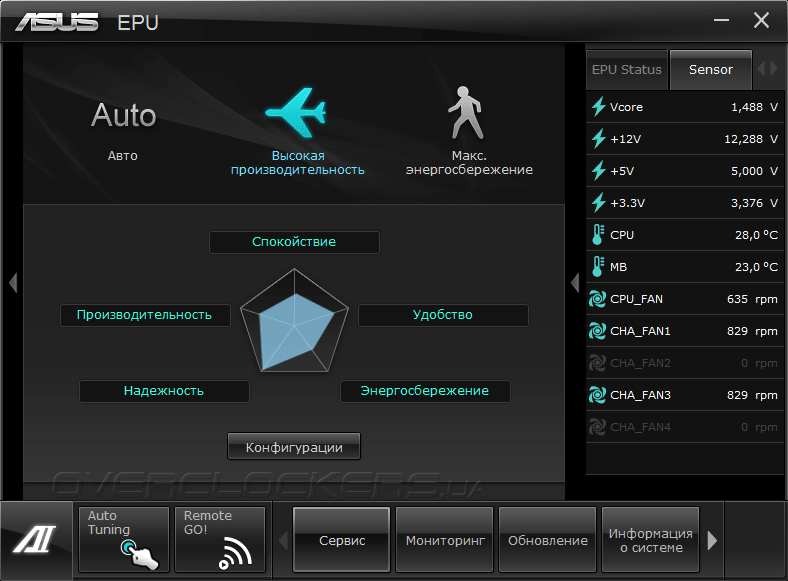Click the CHA_FAN2 label text

640,363
